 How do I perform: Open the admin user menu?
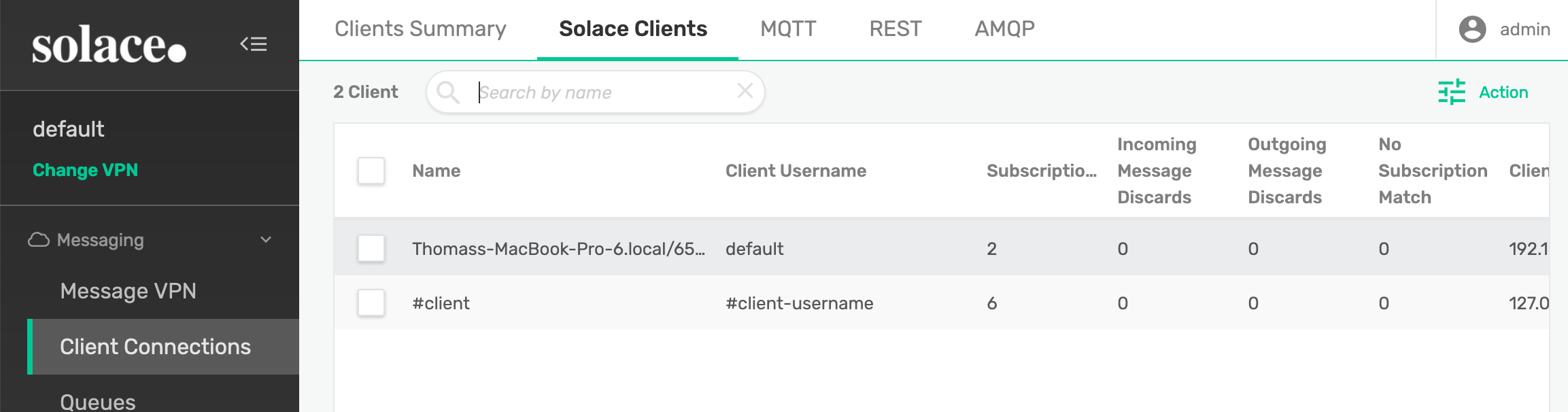pyautogui.click(x=1524, y=29)
